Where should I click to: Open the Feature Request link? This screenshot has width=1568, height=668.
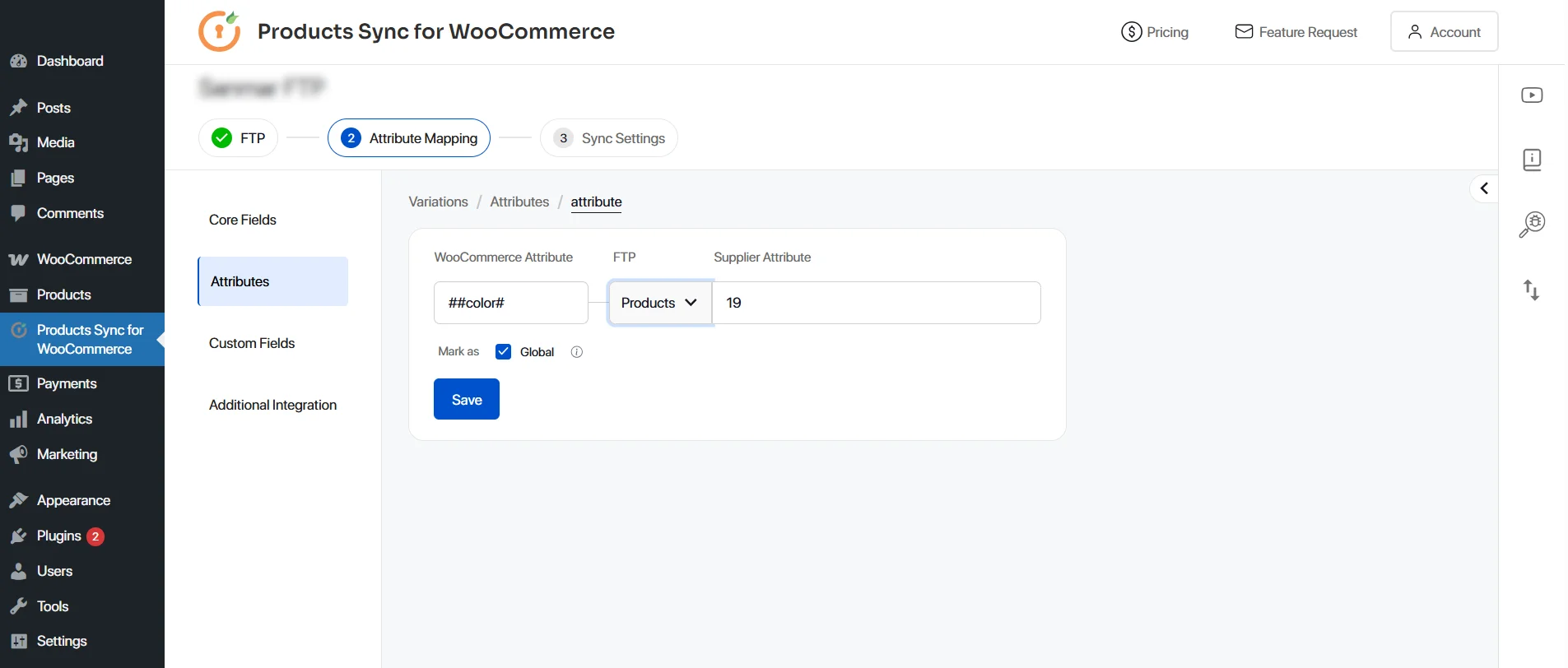1296,32
